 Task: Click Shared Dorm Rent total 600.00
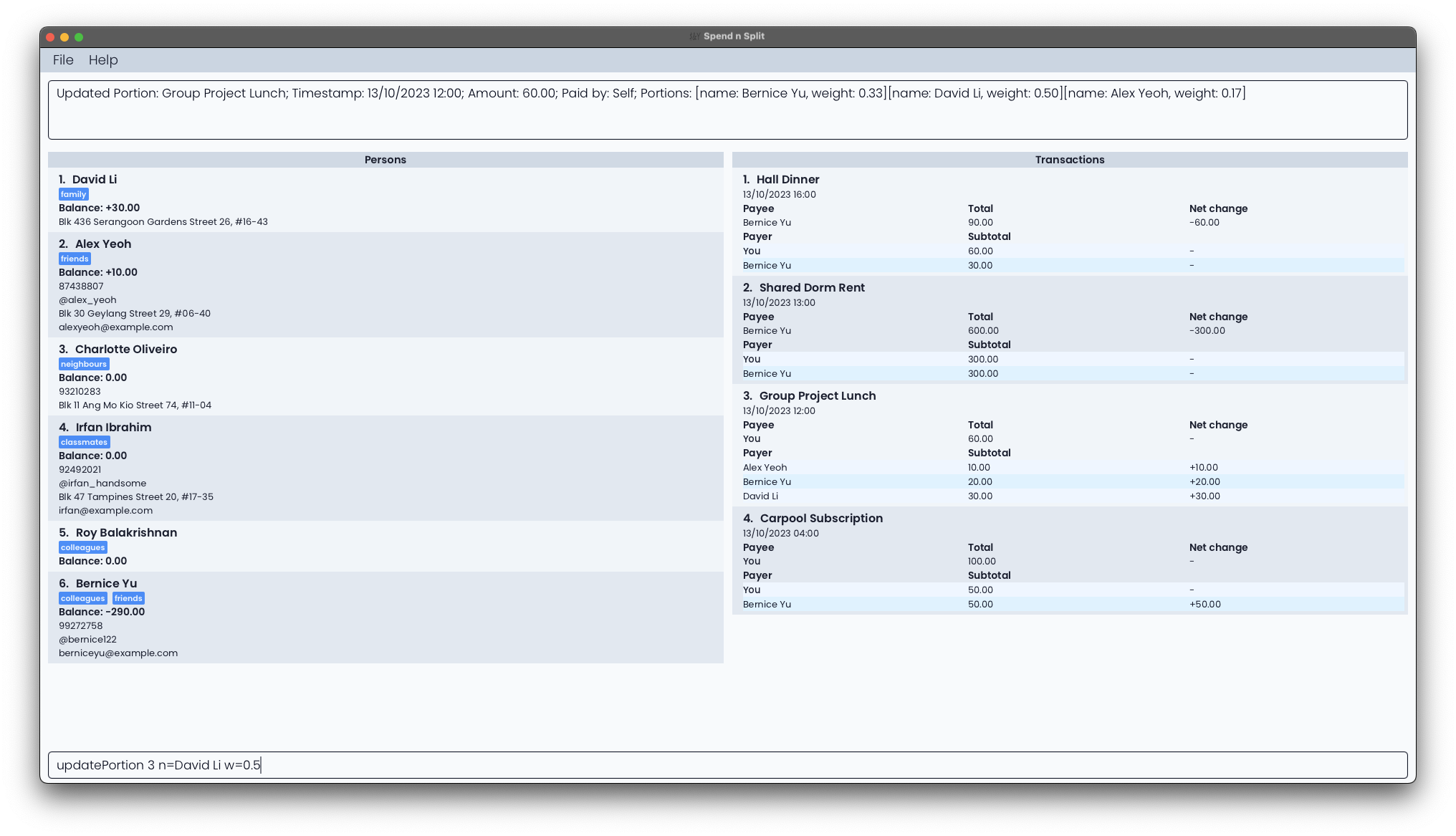point(983,330)
